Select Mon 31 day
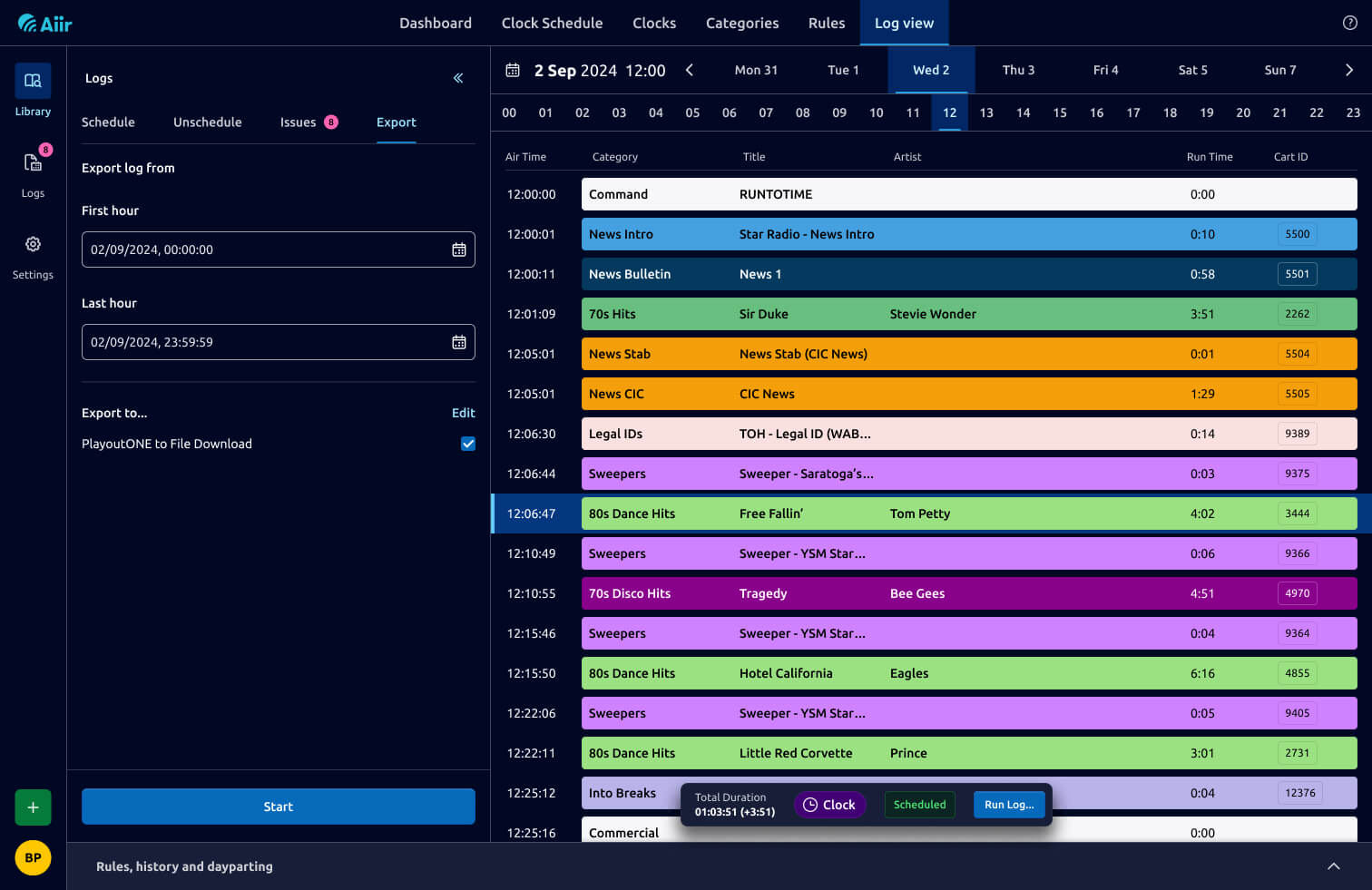The image size is (1372, 890). point(756,70)
